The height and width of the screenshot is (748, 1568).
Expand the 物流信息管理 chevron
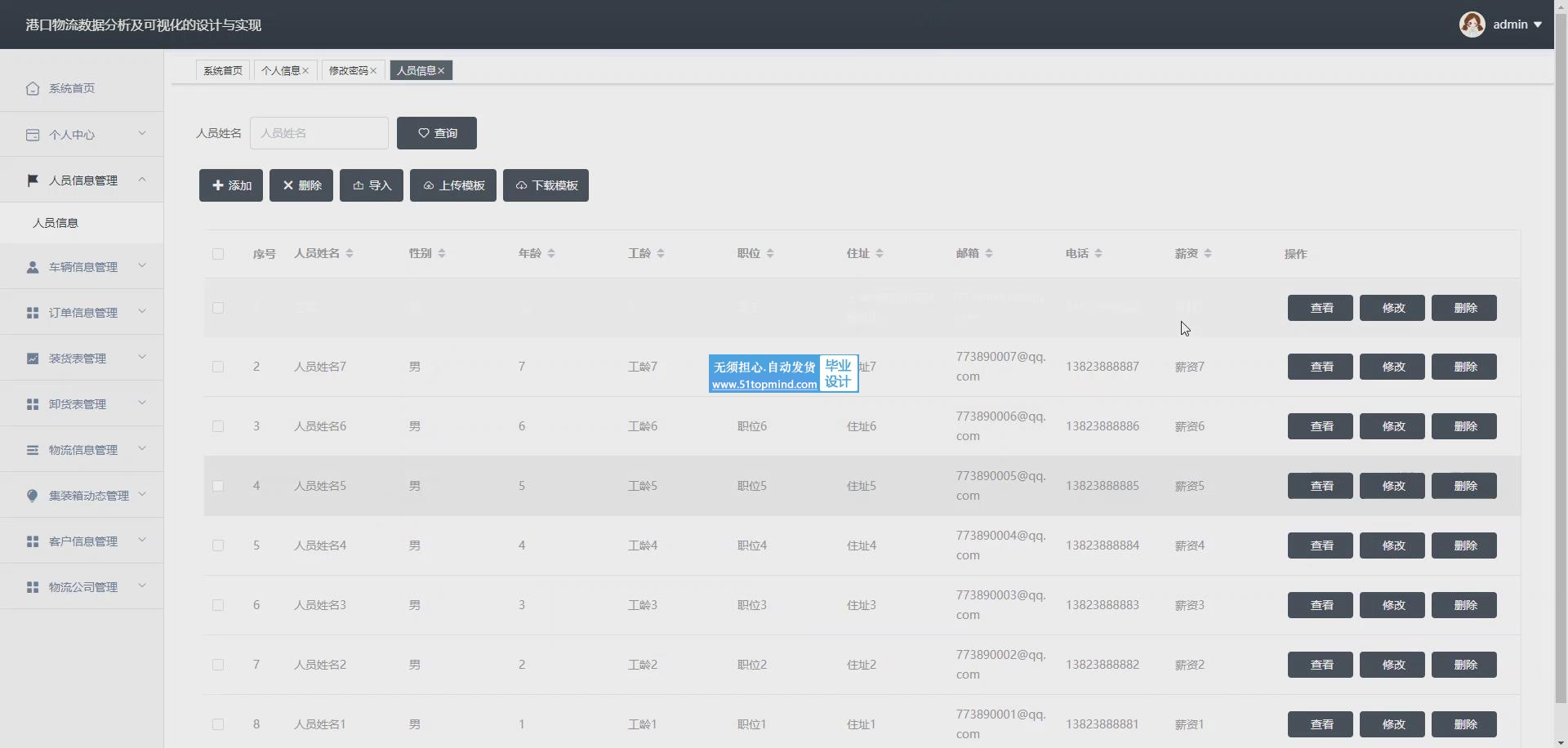coord(142,448)
